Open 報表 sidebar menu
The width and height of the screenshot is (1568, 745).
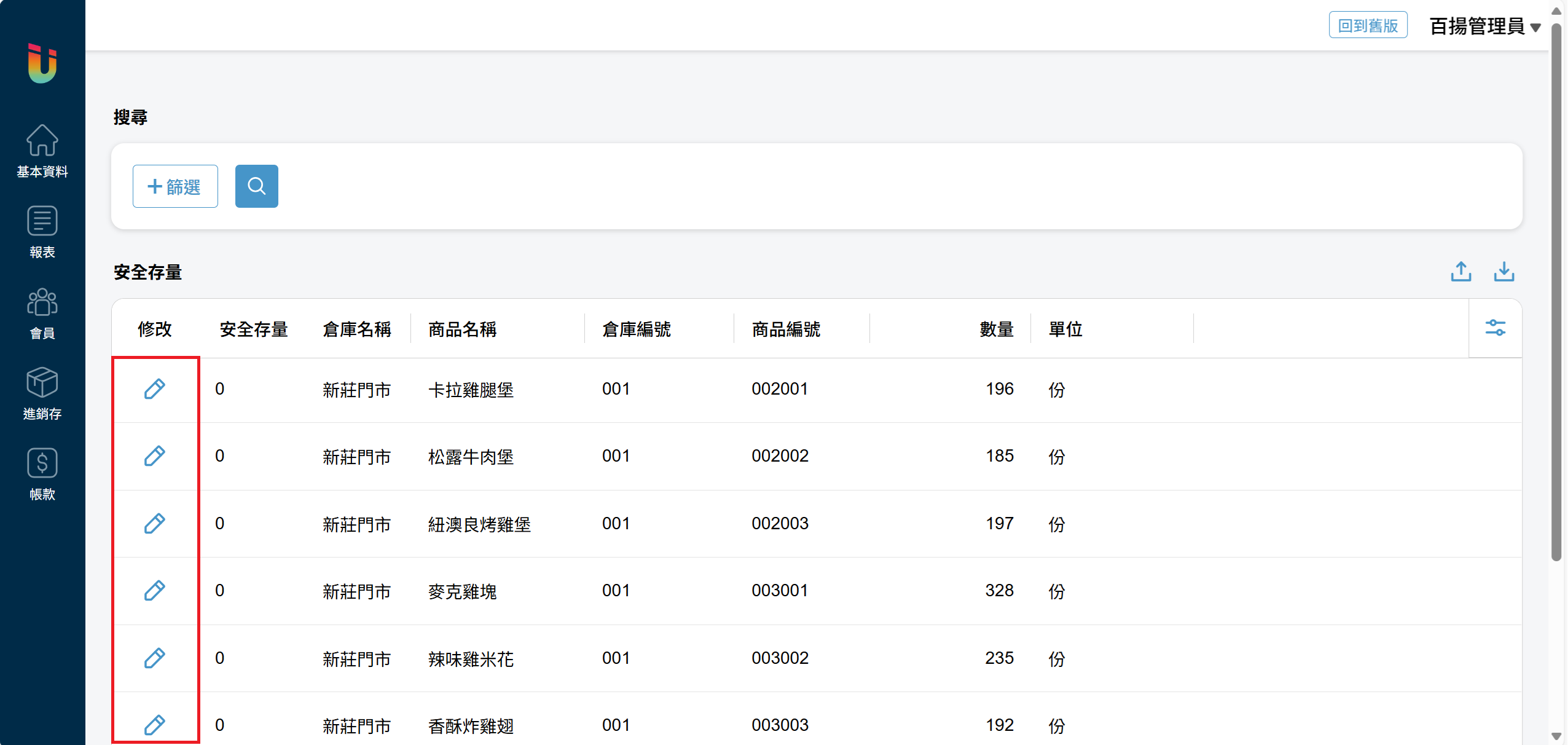pyautogui.click(x=42, y=232)
